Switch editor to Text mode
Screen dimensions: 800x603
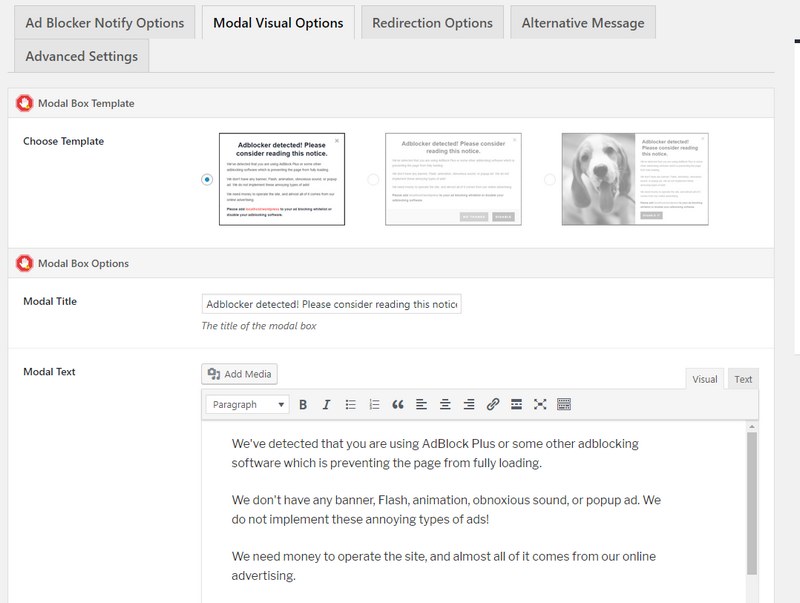coord(743,379)
